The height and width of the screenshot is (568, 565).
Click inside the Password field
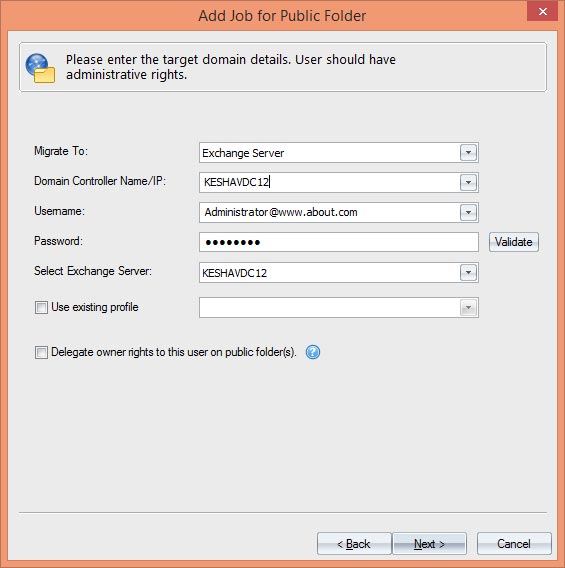click(x=339, y=242)
